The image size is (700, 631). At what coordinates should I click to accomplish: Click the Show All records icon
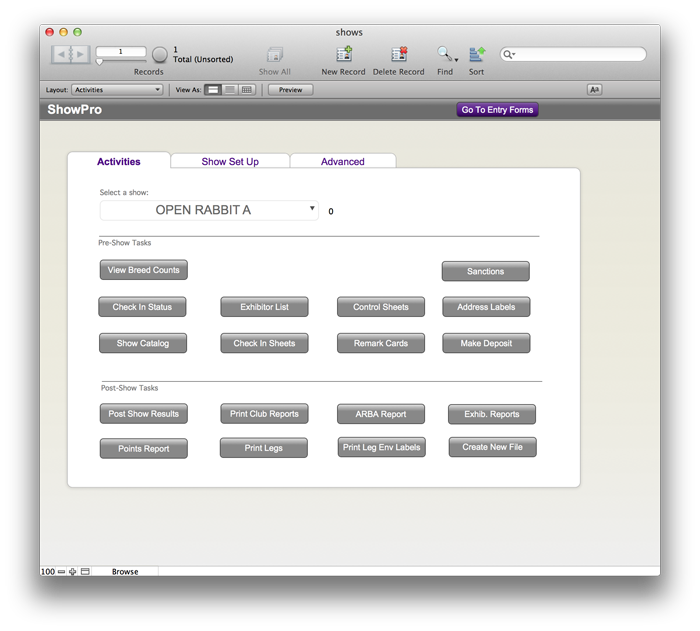[x=275, y=55]
